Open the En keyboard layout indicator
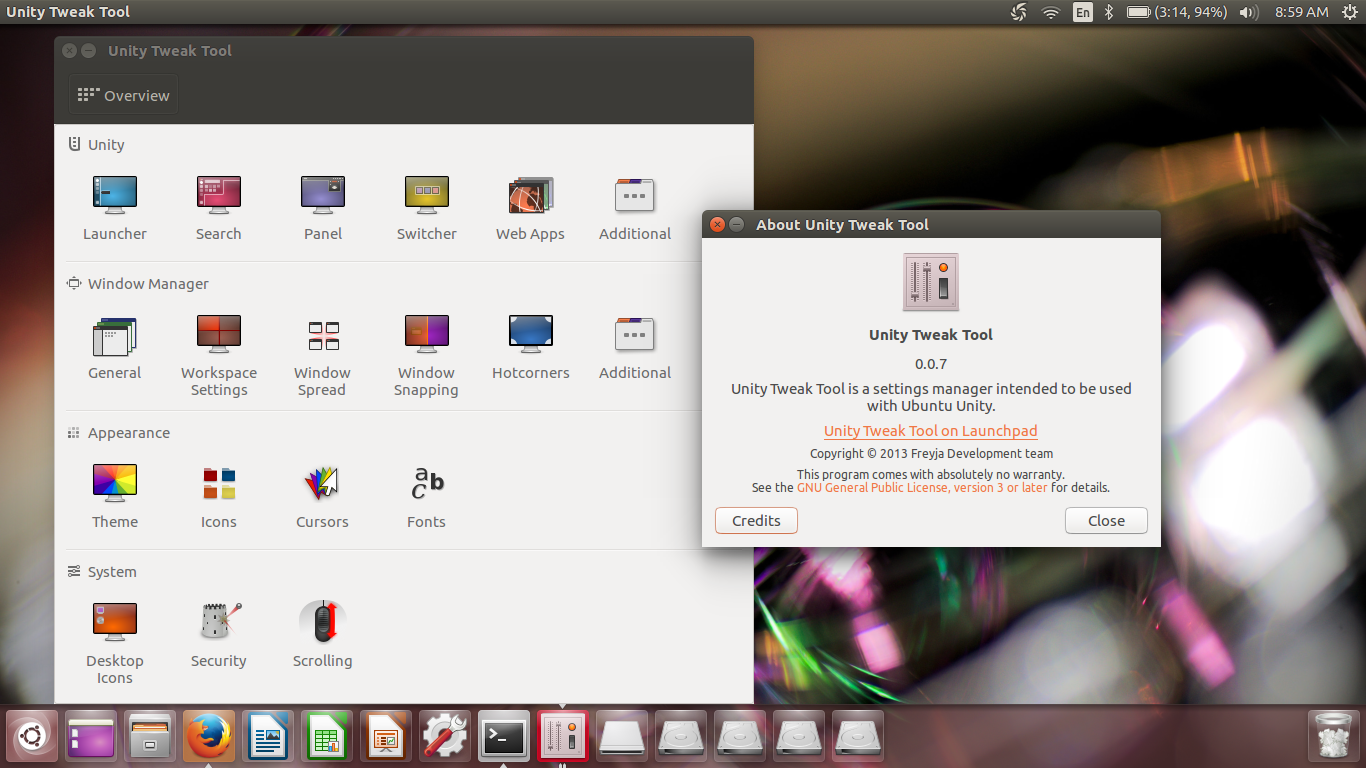Screen dimensions: 1366x768 (1082, 12)
